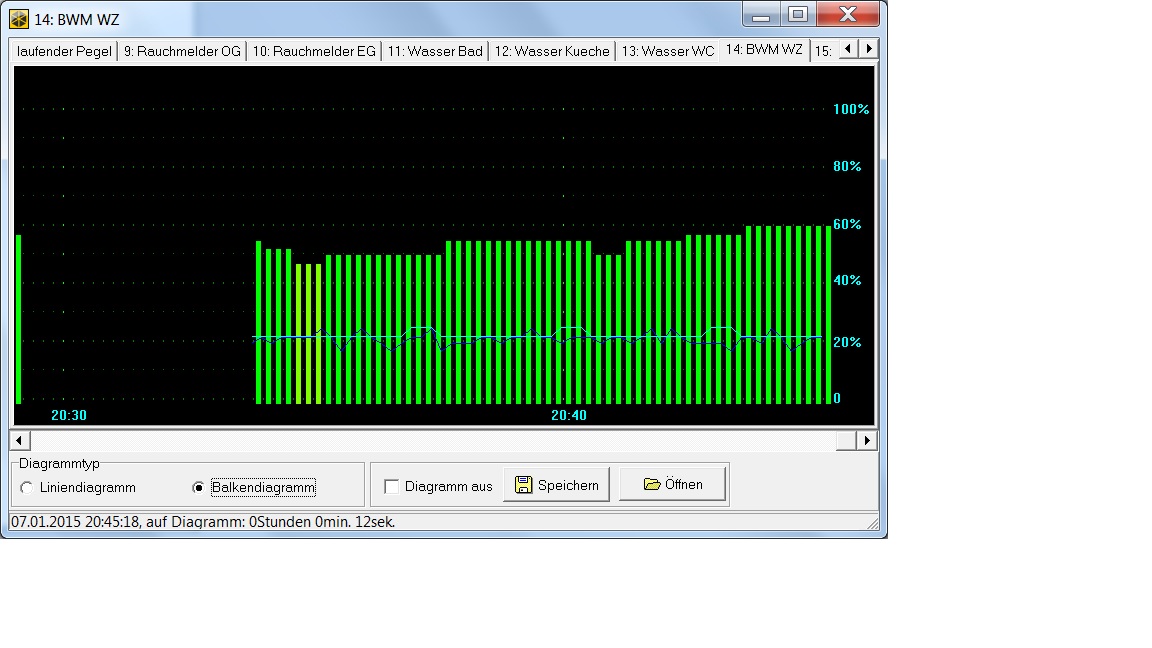Screen dimensions: 1152x648
Task: Click the 20:40 time label on the axis
Action: 569,415
